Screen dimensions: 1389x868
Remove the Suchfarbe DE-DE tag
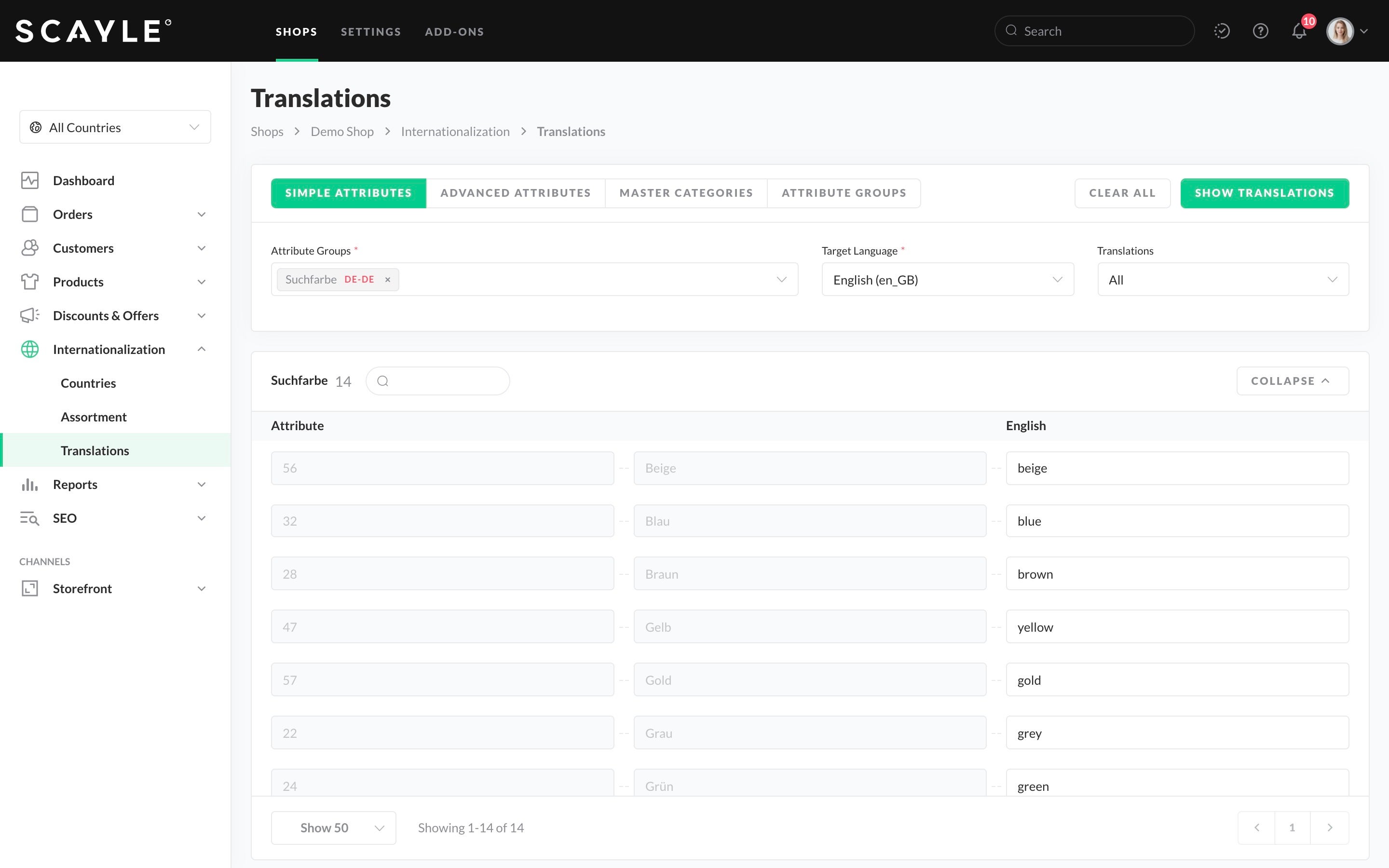click(387, 280)
